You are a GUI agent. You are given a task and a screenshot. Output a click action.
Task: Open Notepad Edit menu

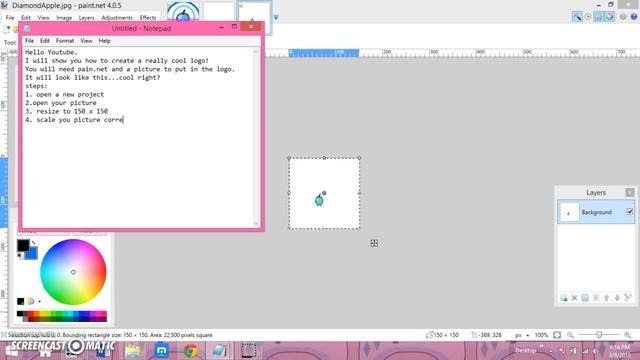pos(45,41)
